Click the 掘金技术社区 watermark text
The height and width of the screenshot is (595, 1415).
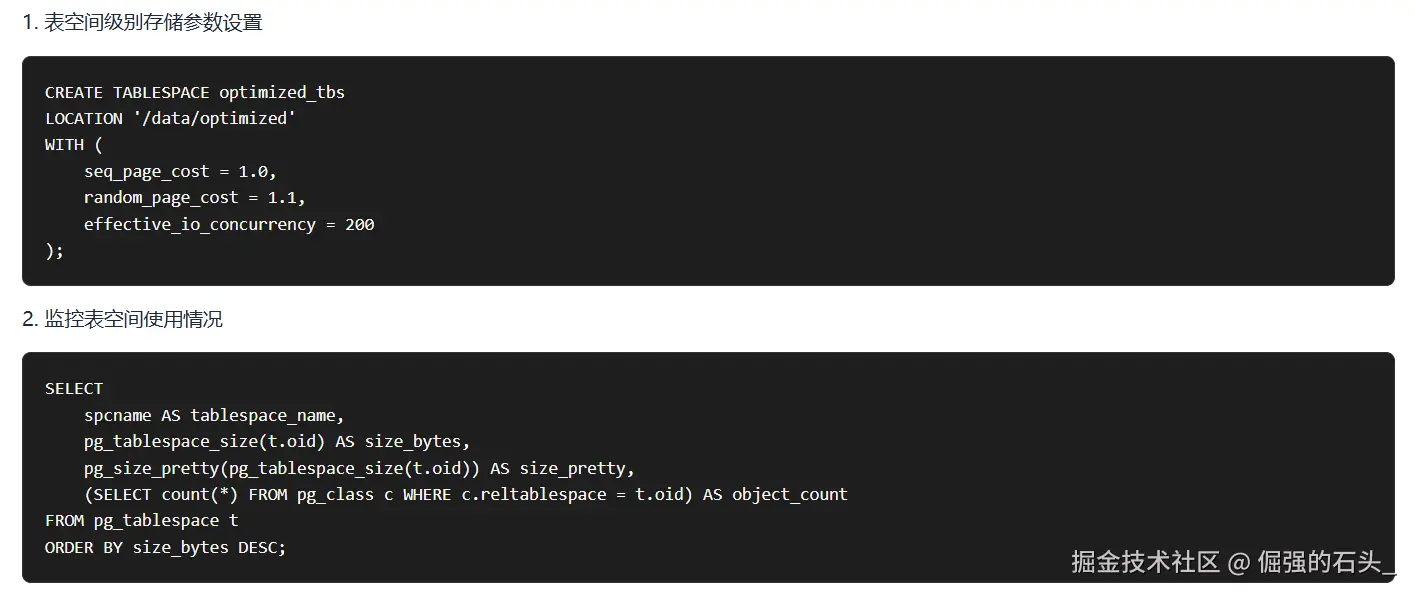tap(1145, 562)
